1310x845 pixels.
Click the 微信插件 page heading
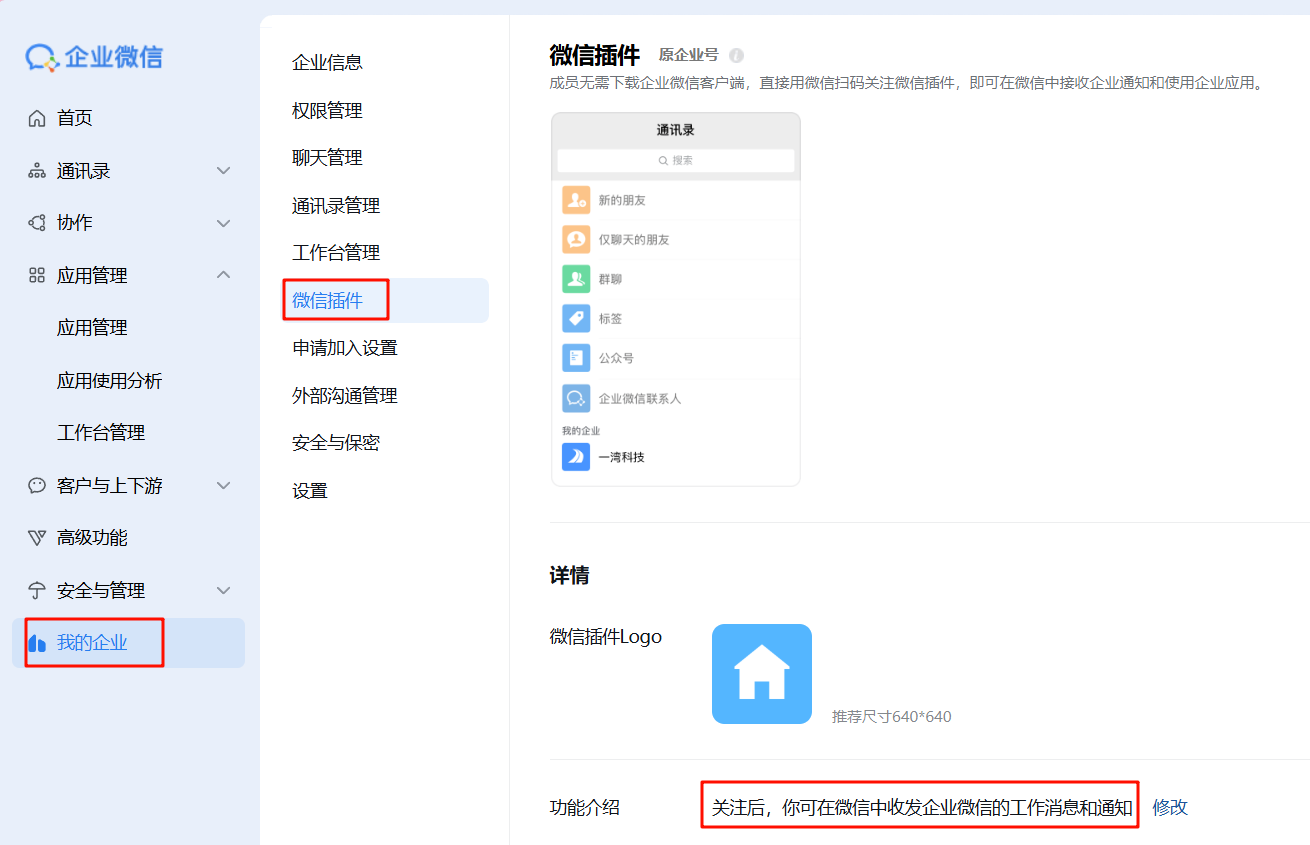(x=595, y=55)
